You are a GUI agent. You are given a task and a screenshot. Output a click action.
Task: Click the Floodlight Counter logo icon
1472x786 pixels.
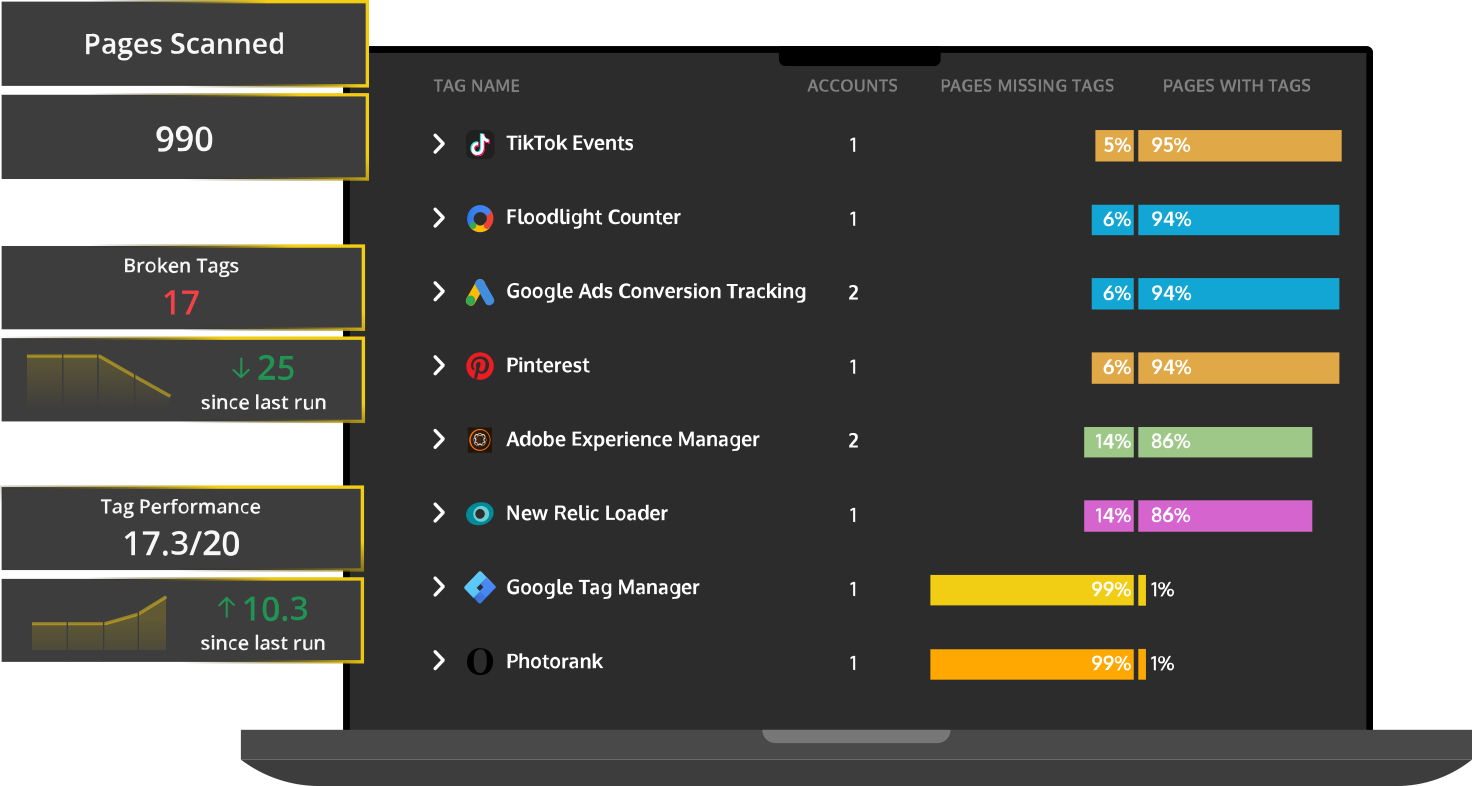[480, 219]
